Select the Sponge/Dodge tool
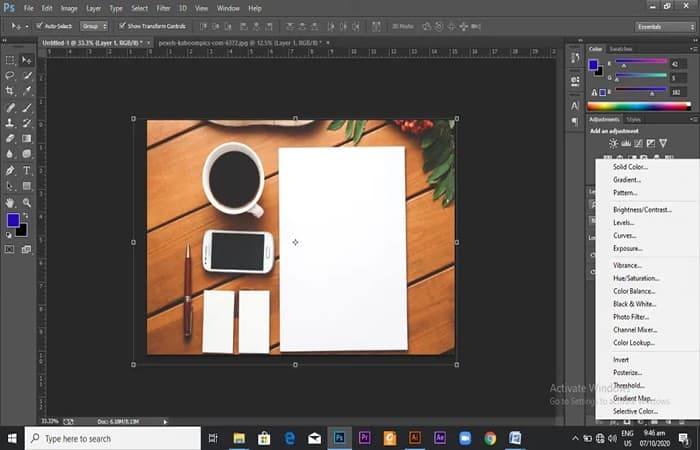This screenshot has width=700, height=450. click(26, 154)
